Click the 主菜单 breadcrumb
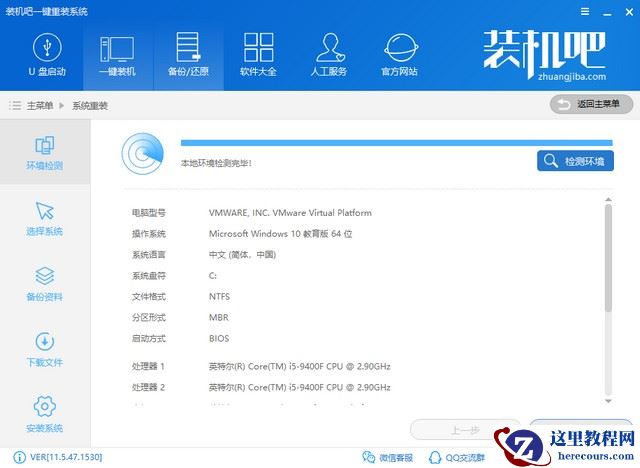 point(40,106)
